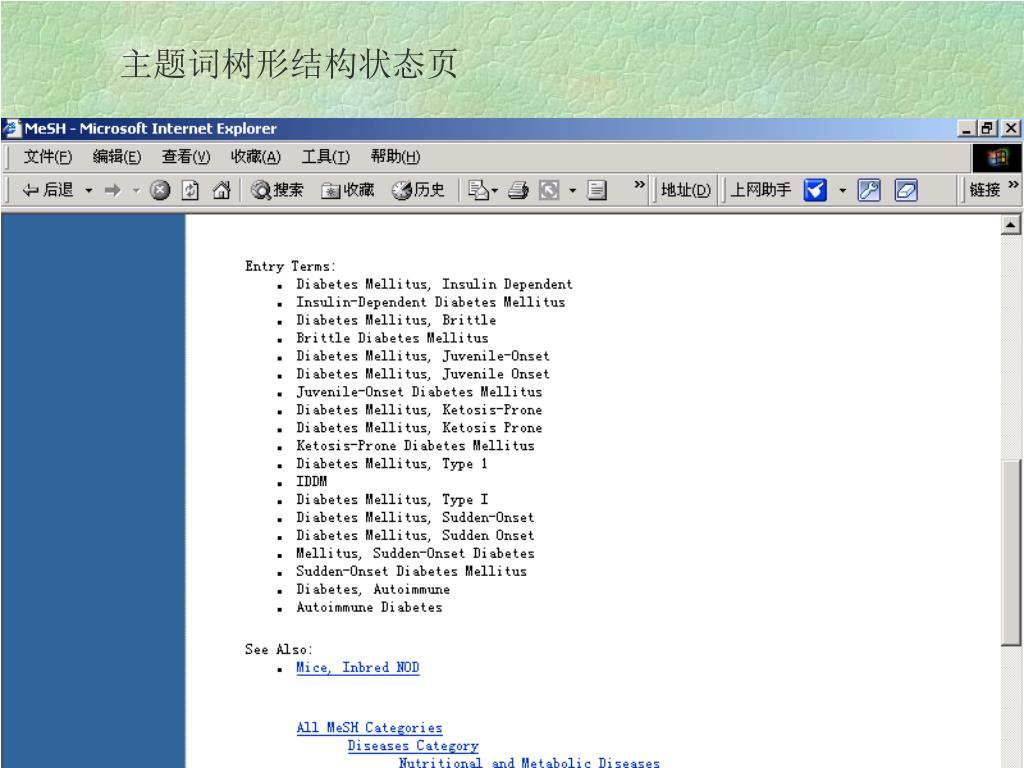This screenshot has width=1024, height=768.
Task: Click the entry term Autoimmune Diabetes
Action: coord(369,607)
